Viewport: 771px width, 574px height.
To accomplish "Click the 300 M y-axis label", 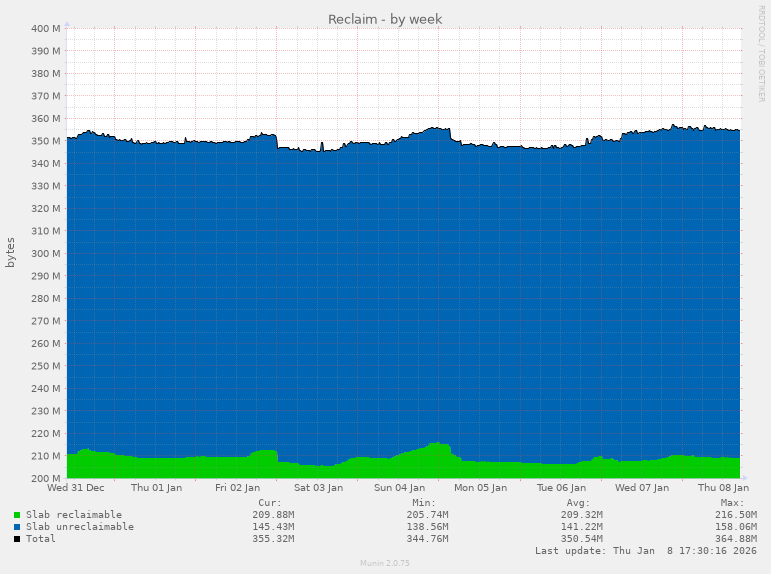I will 45,253.
